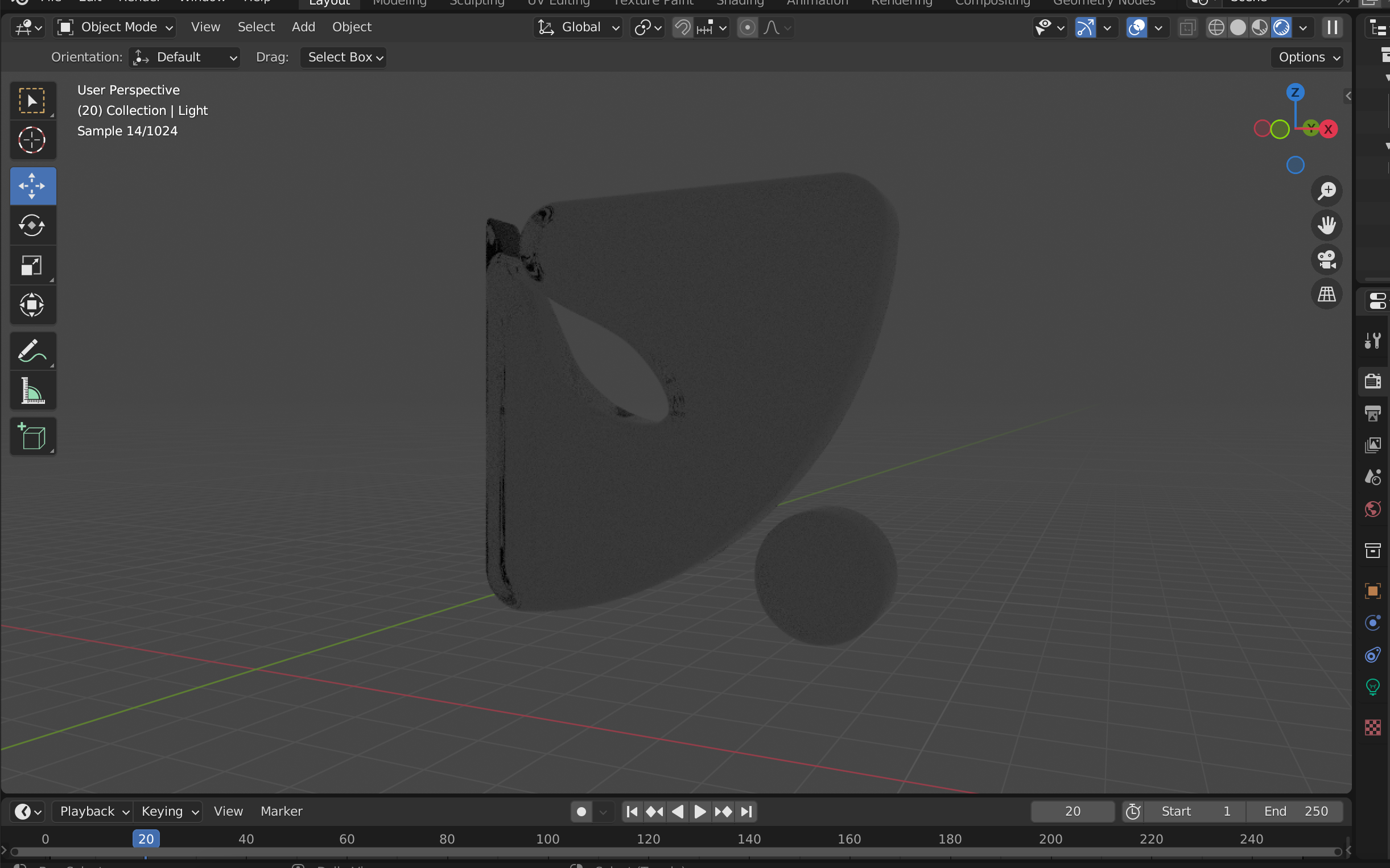The image size is (1390, 868).
Task: Open the Object Properties tab
Action: click(1372, 591)
